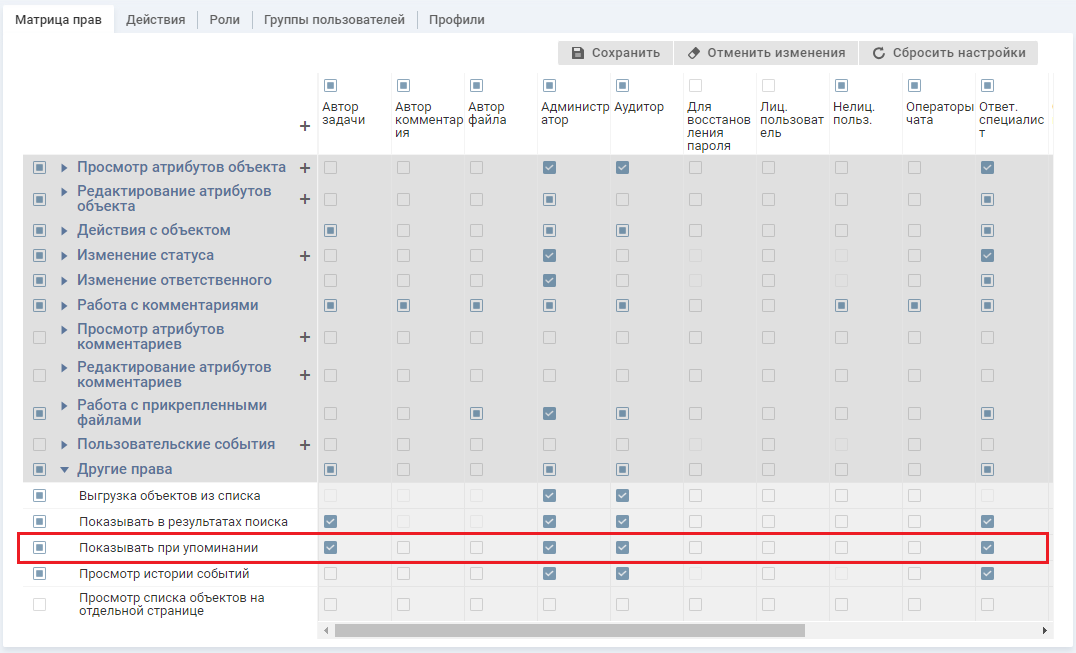Viewport: 1076px width, 653px height.
Task: Click the horizontal scrollbar thumb
Action: click(569, 631)
